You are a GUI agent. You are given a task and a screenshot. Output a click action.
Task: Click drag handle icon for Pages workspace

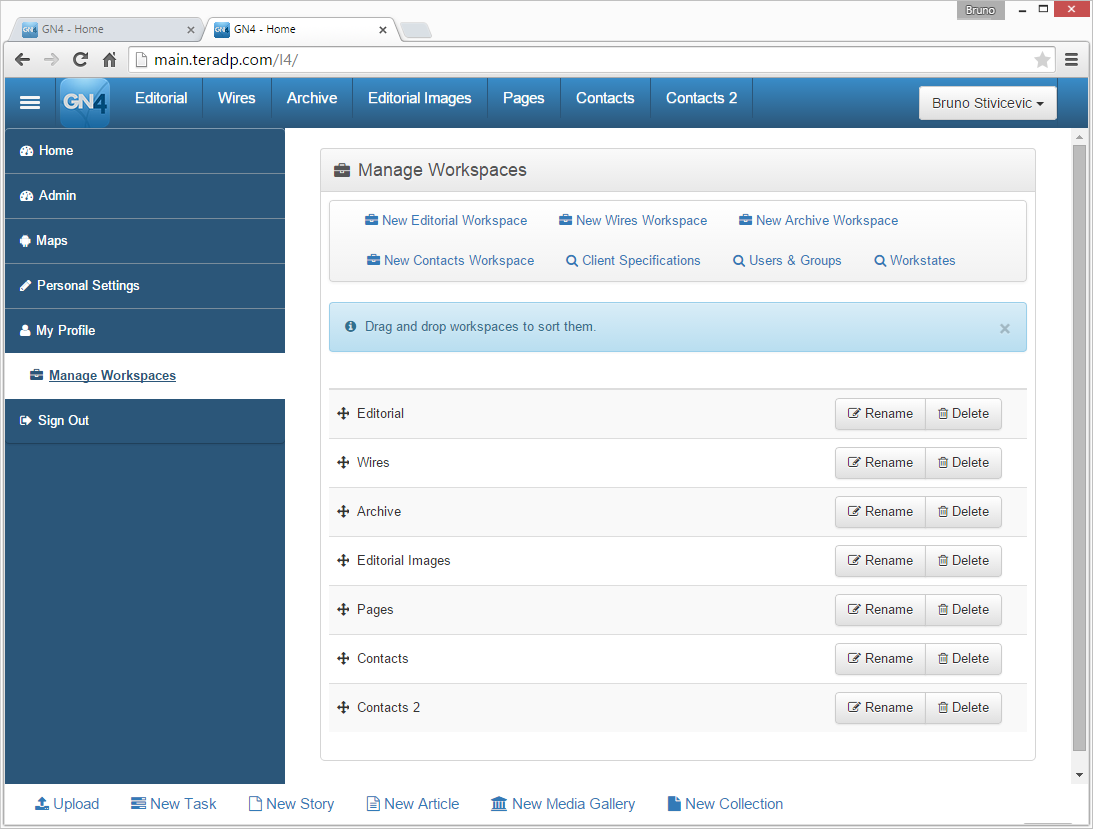click(x=343, y=609)
